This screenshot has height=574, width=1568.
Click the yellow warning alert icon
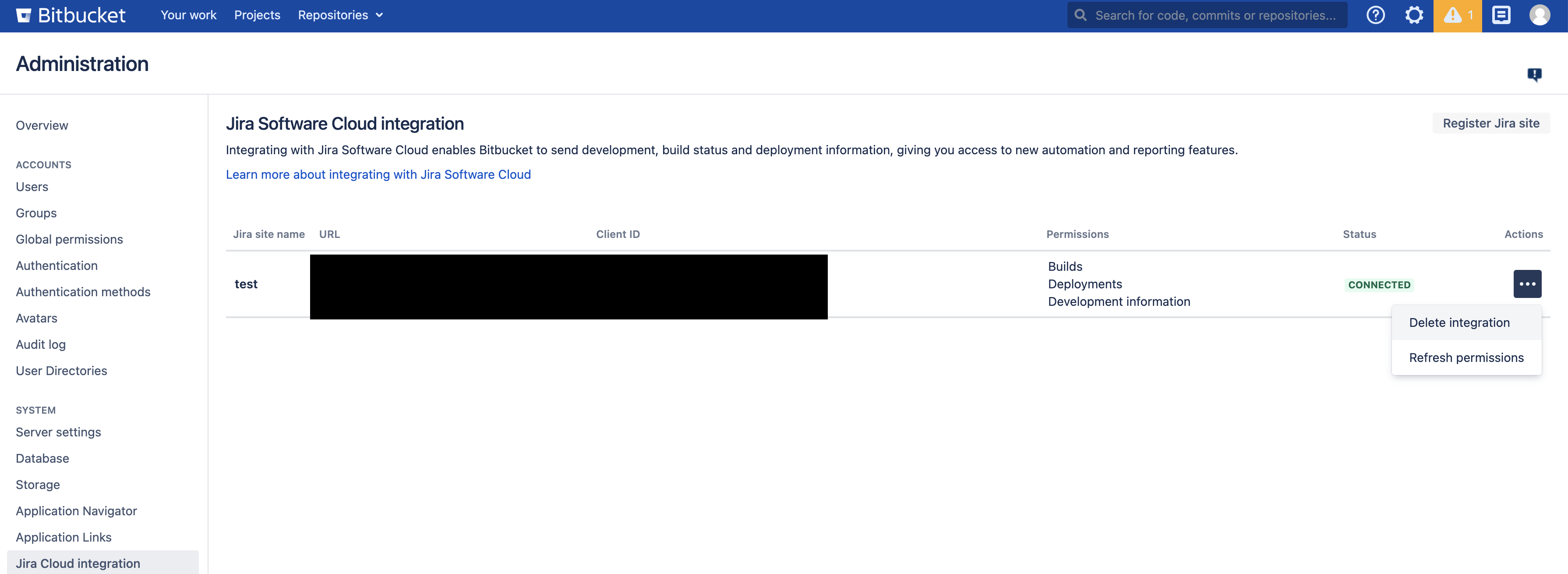(x=1457, y=15)
